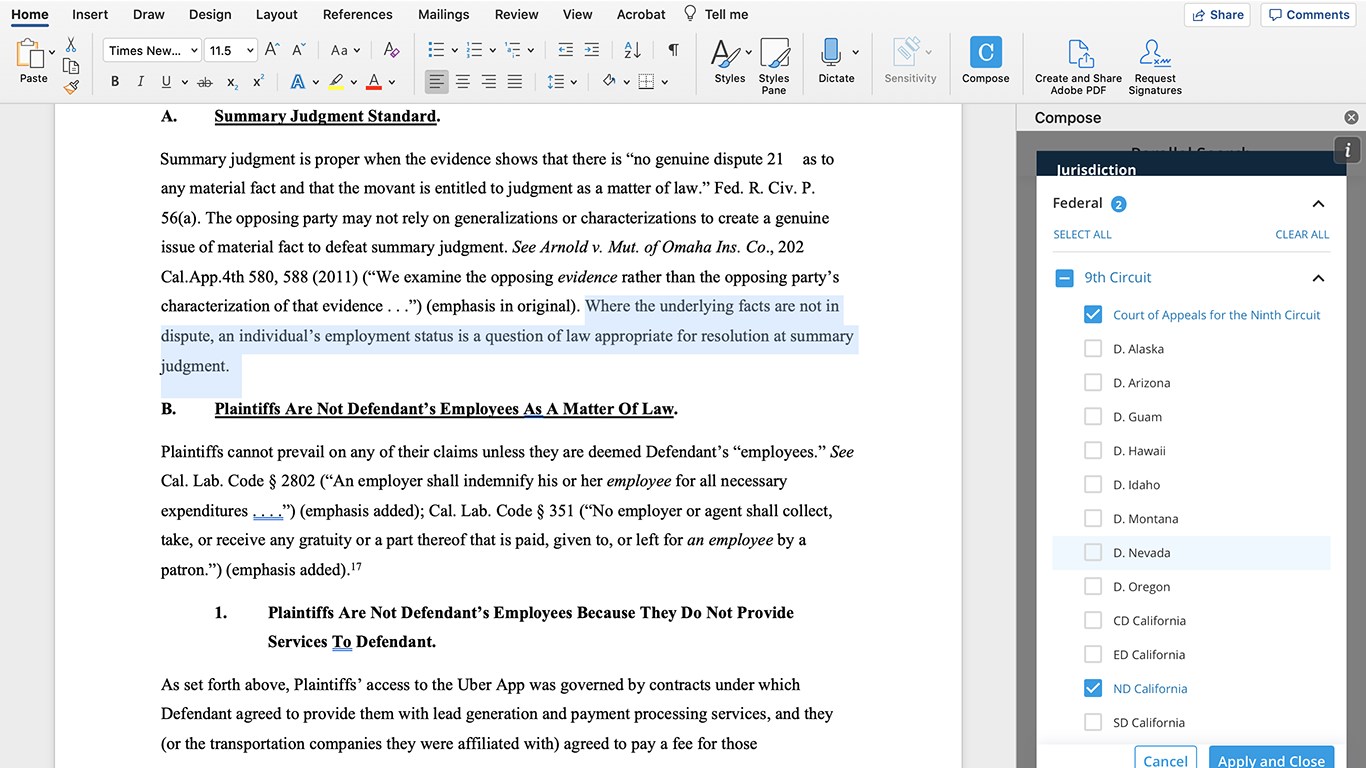Click the Paste clipboard icon
The image size is (1366, 768).
point(30,53)
